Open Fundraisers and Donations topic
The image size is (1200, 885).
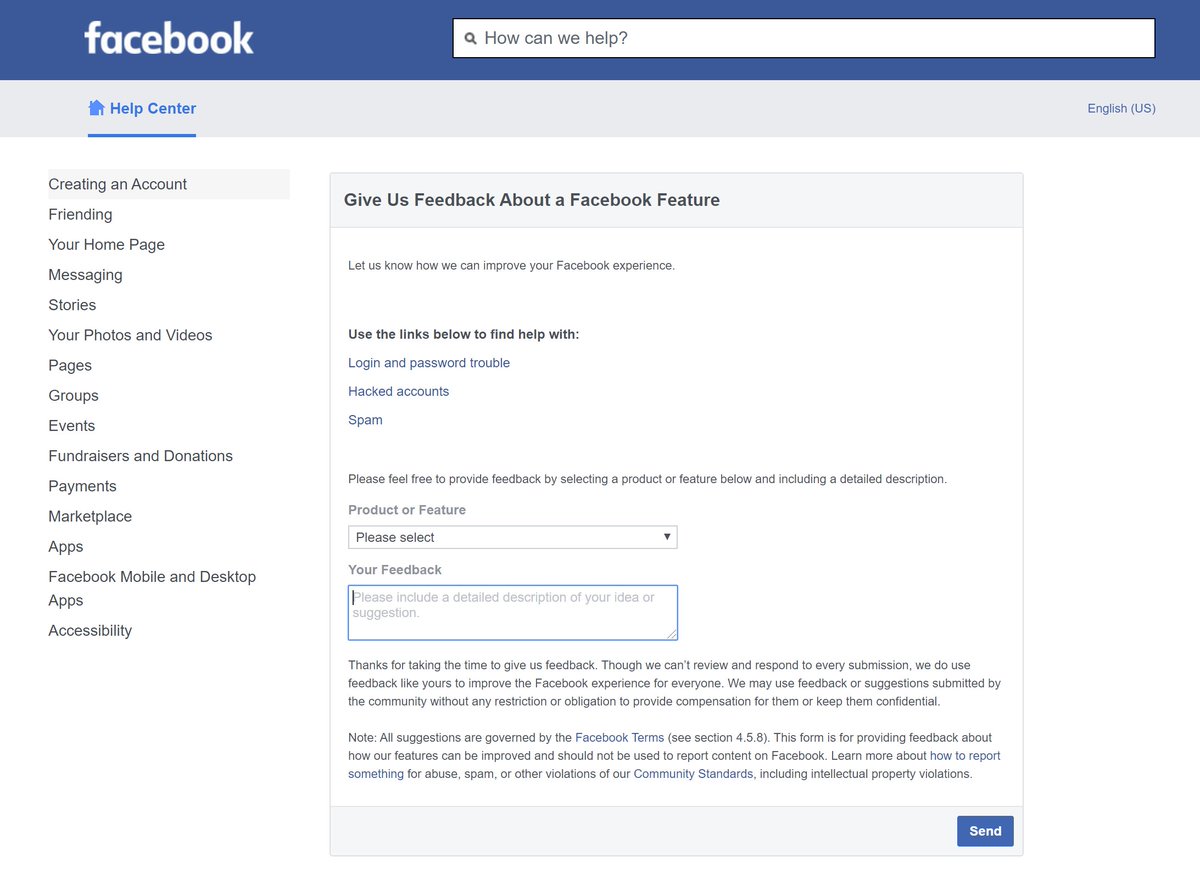140,456
